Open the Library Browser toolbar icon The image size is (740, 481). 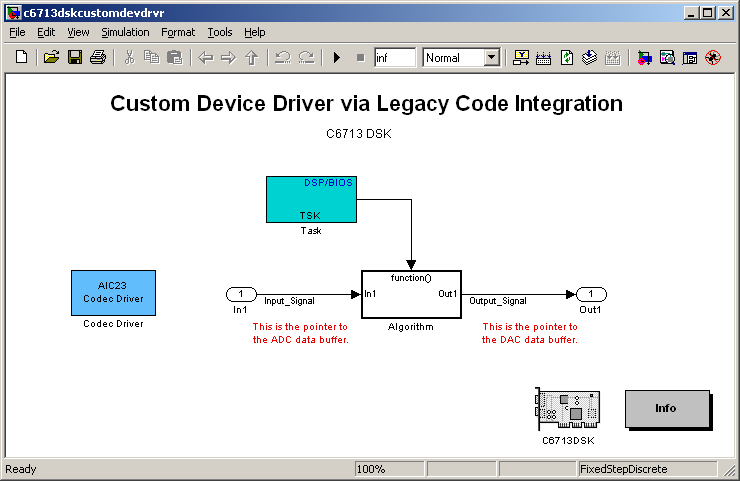coord(645,58)
